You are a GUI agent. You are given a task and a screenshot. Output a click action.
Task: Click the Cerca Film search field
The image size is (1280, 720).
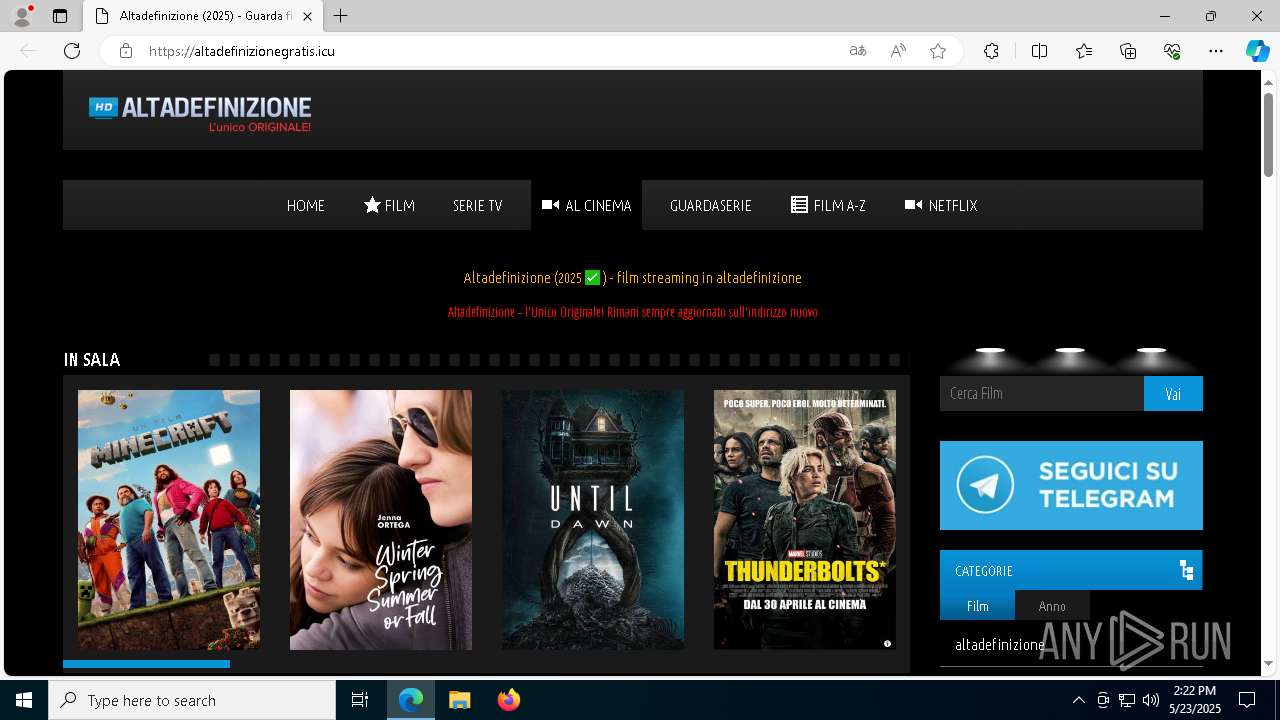(1042, 393)
